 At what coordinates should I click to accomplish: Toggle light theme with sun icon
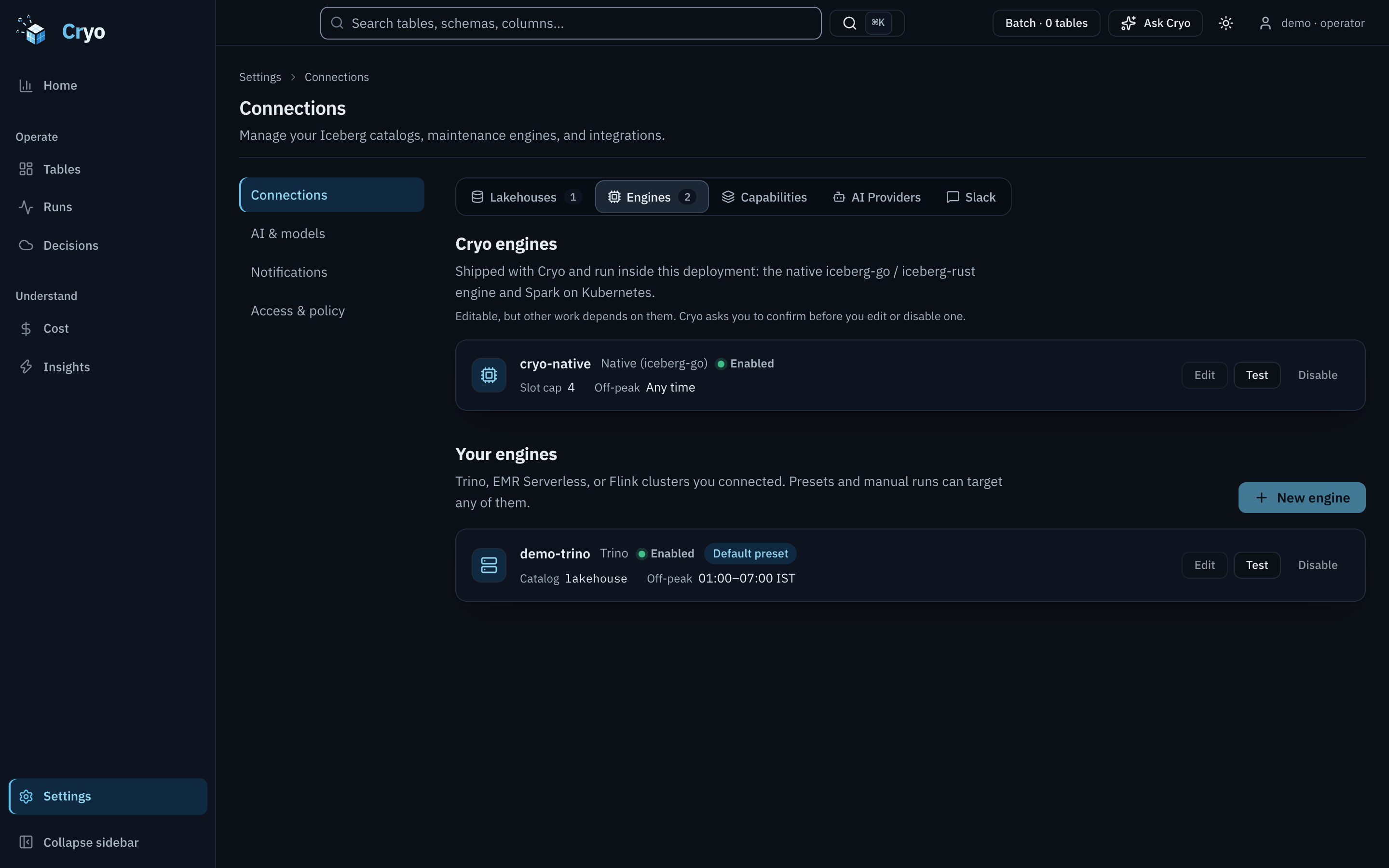click(x=1226, y=23)
